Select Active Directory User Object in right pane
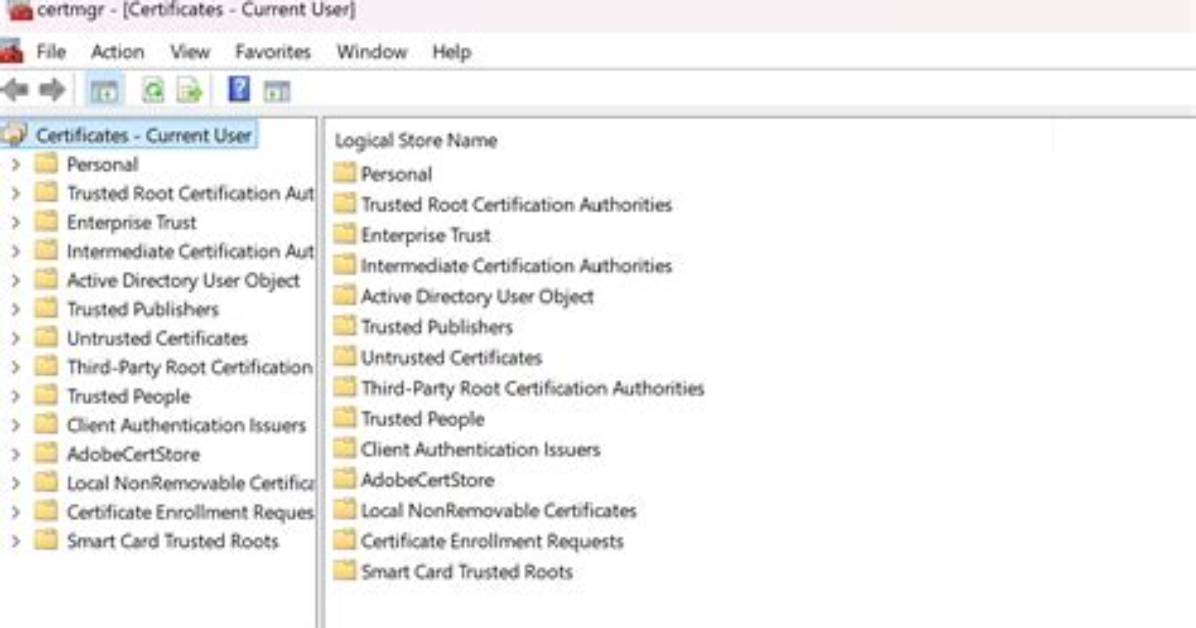This screenshot has width=1196, height=628. (477, 296)
